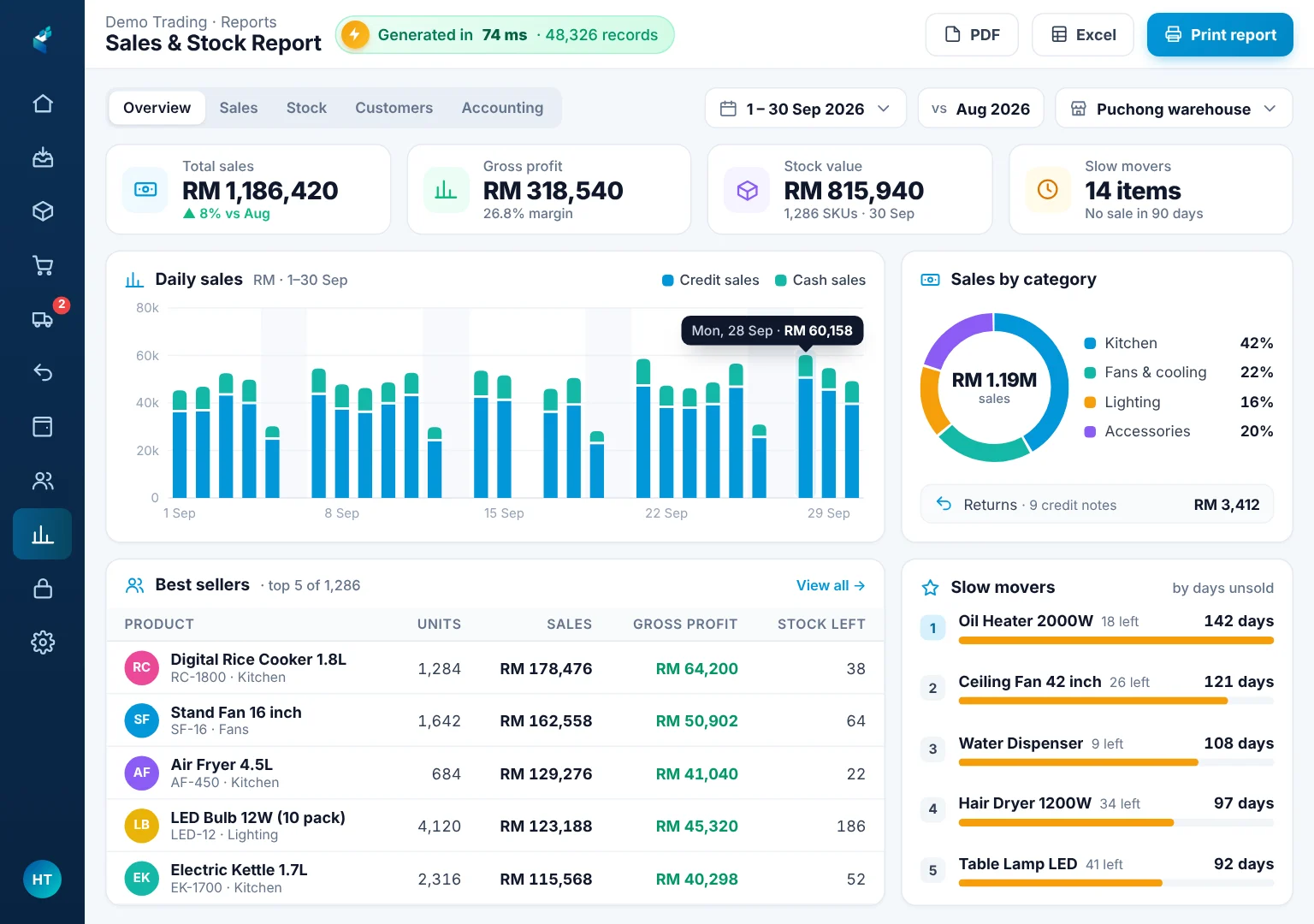Click the Digital Rice Cooker 1.8L row

(495, 668)
